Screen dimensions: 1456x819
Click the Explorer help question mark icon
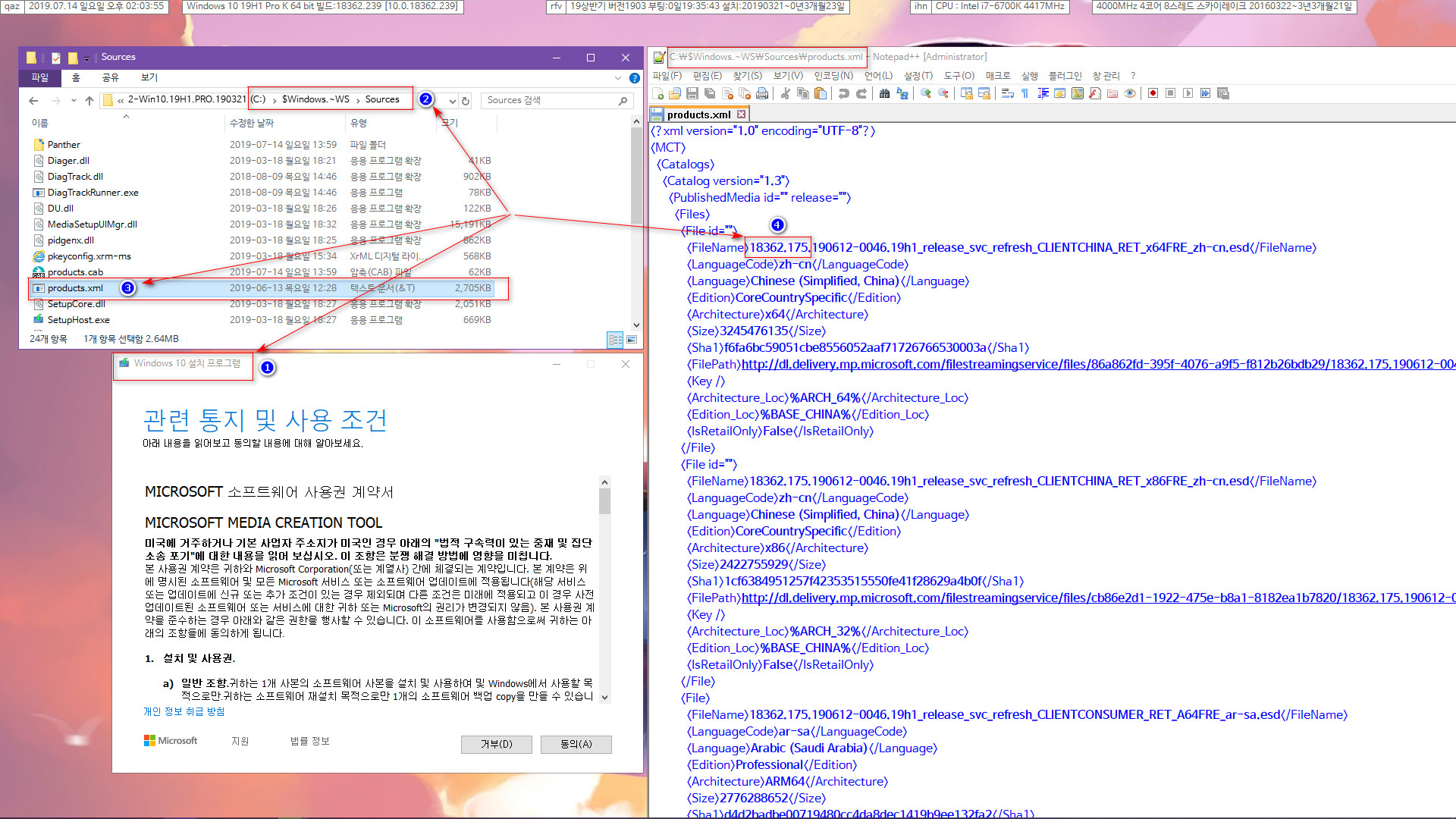tap(635, 77)
